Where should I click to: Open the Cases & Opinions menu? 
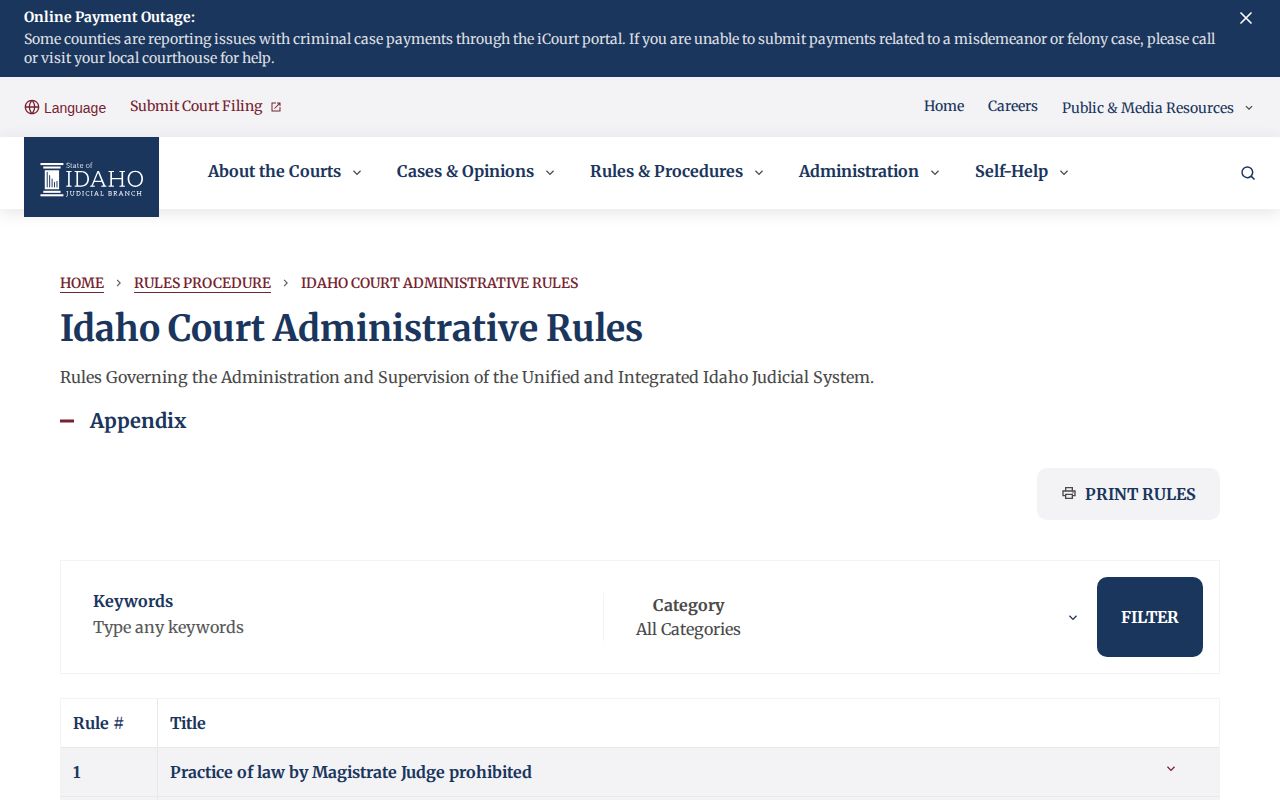(475, 172)
